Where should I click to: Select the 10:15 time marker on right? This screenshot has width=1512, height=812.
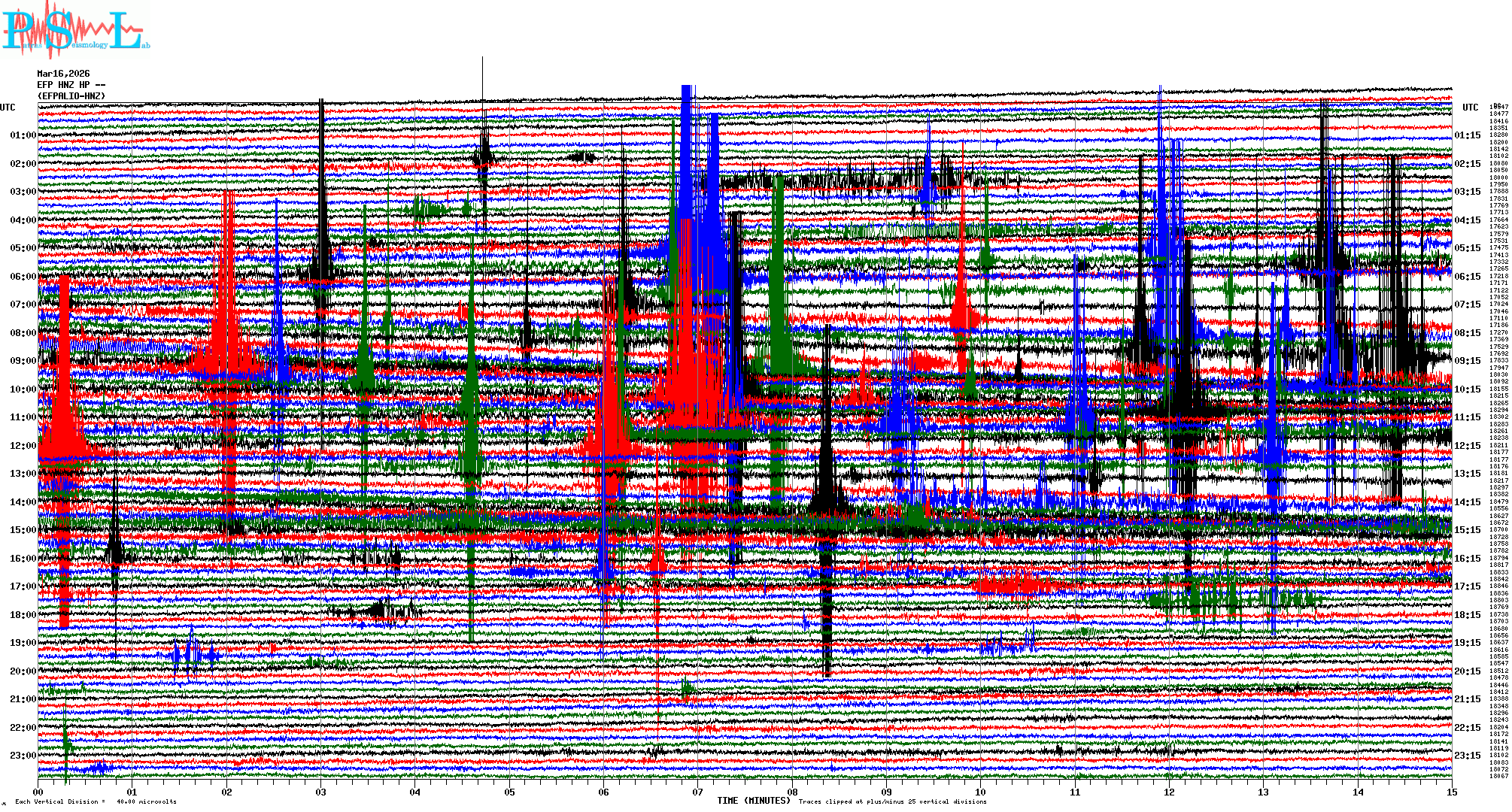(x=1467, y=389)
